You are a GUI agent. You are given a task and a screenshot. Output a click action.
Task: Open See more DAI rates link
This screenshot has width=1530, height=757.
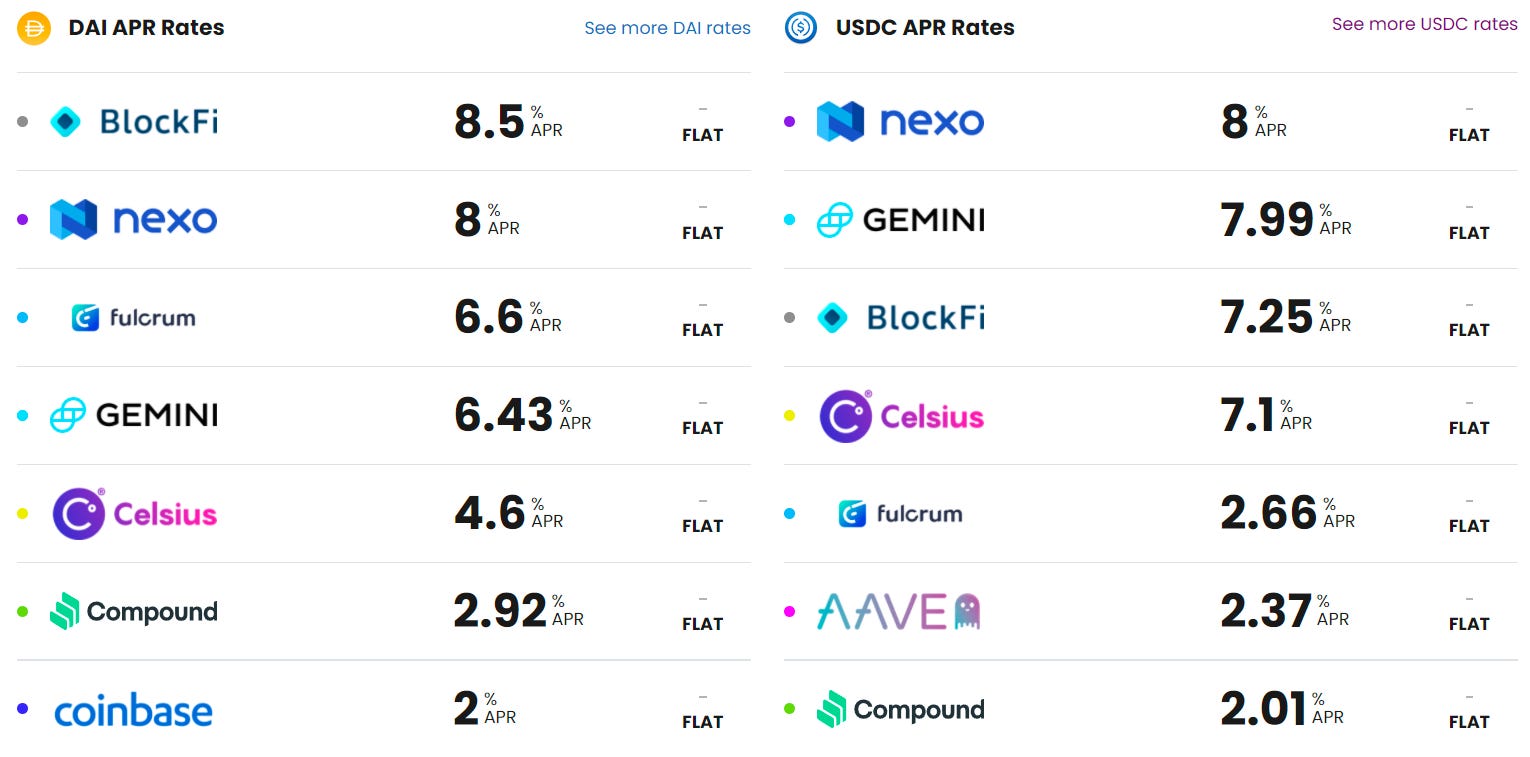coord(667,28)
